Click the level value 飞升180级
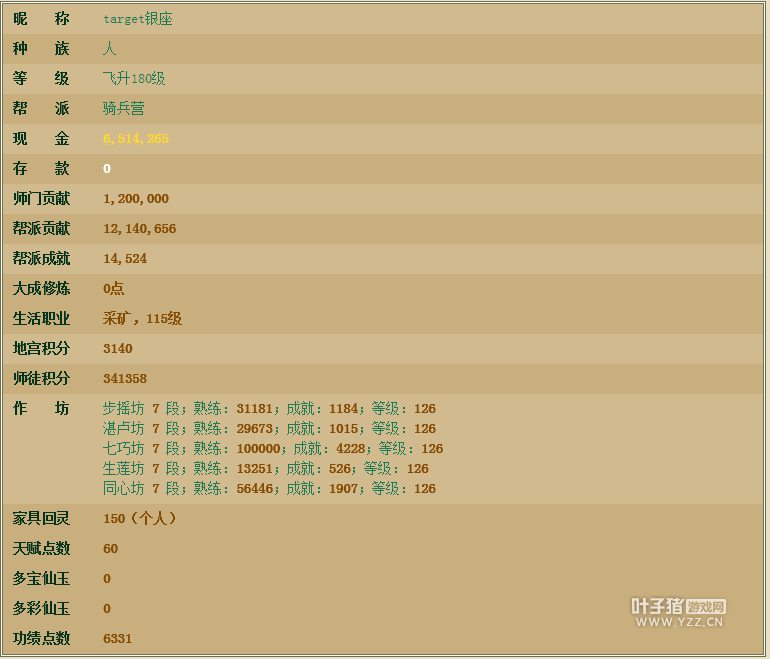770x659 pixels. 134,79
